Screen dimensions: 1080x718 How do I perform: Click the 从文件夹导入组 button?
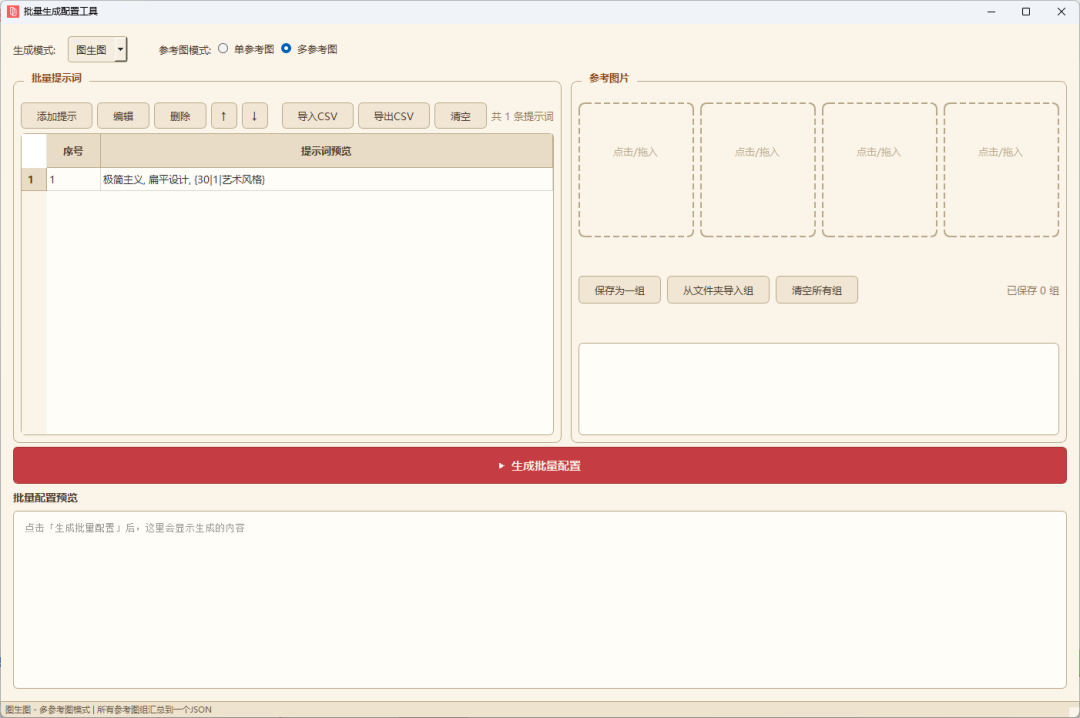point(718,290)
